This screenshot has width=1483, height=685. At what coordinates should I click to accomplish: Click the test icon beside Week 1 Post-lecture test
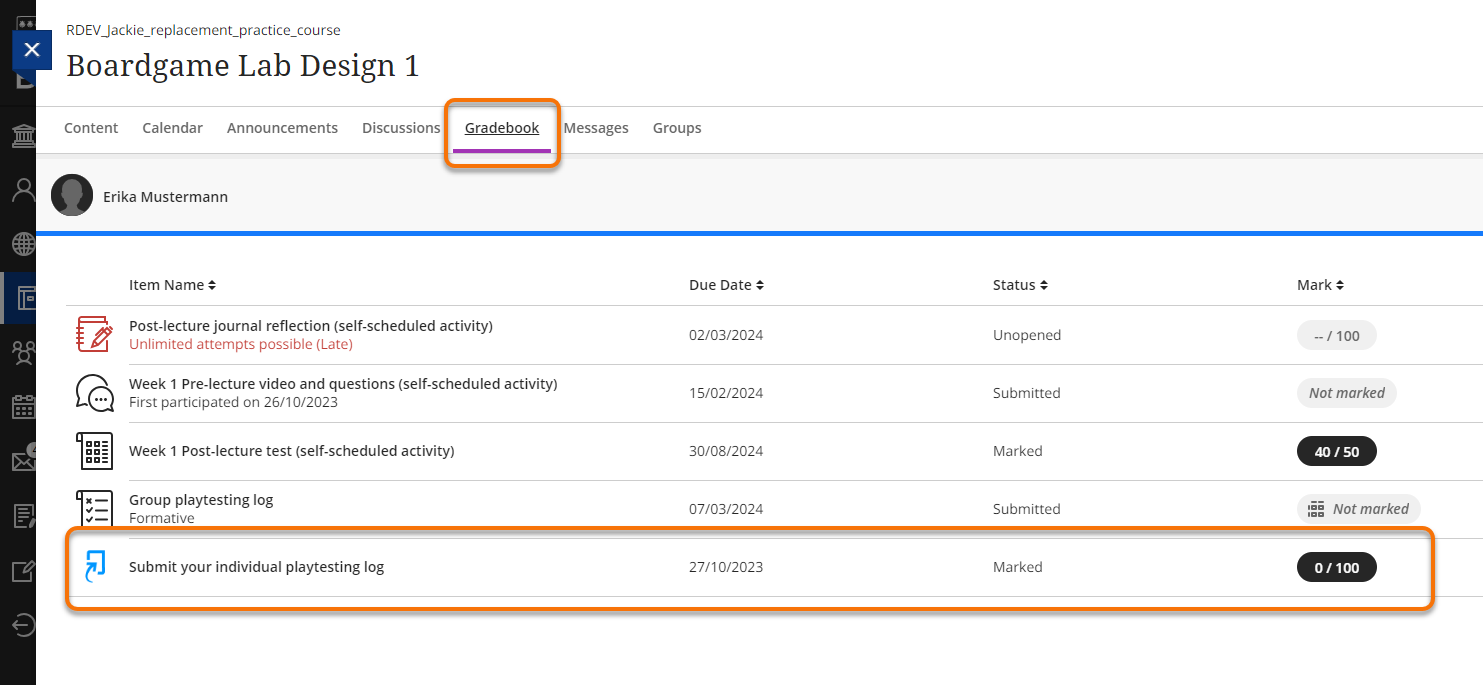[x=95, y=451]
